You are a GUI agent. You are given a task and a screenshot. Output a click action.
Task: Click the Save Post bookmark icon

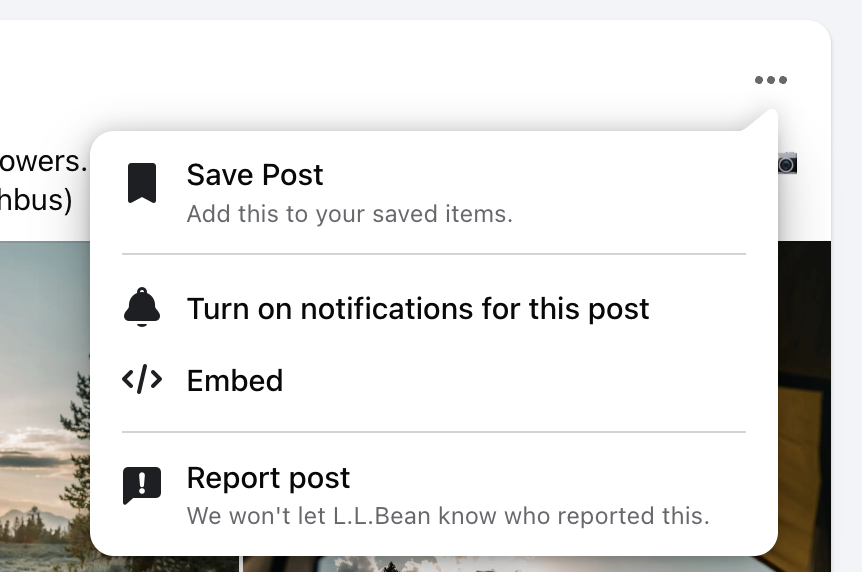142,183
